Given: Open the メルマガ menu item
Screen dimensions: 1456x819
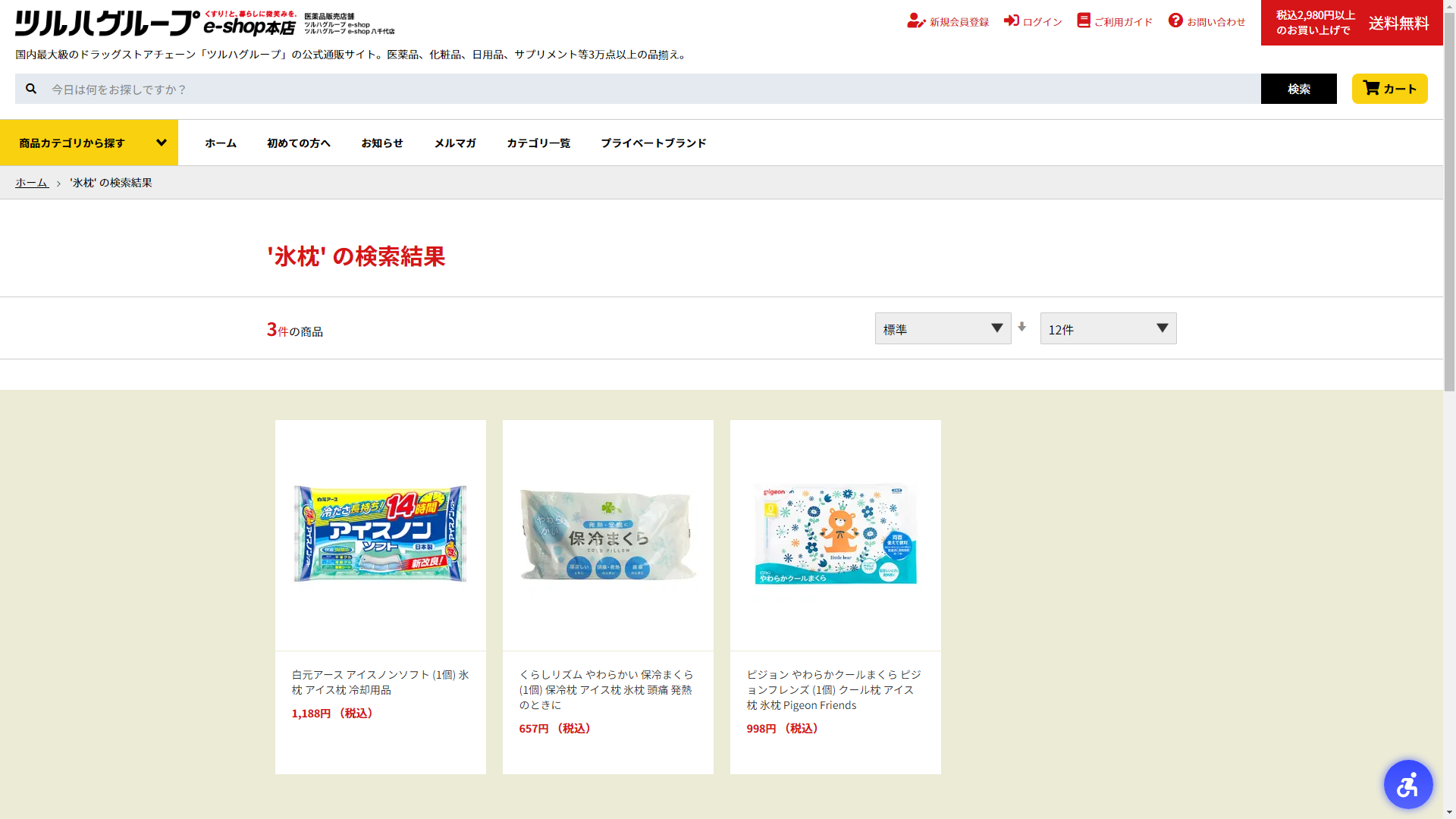Looking at the screenshot, I should point(455,143).
